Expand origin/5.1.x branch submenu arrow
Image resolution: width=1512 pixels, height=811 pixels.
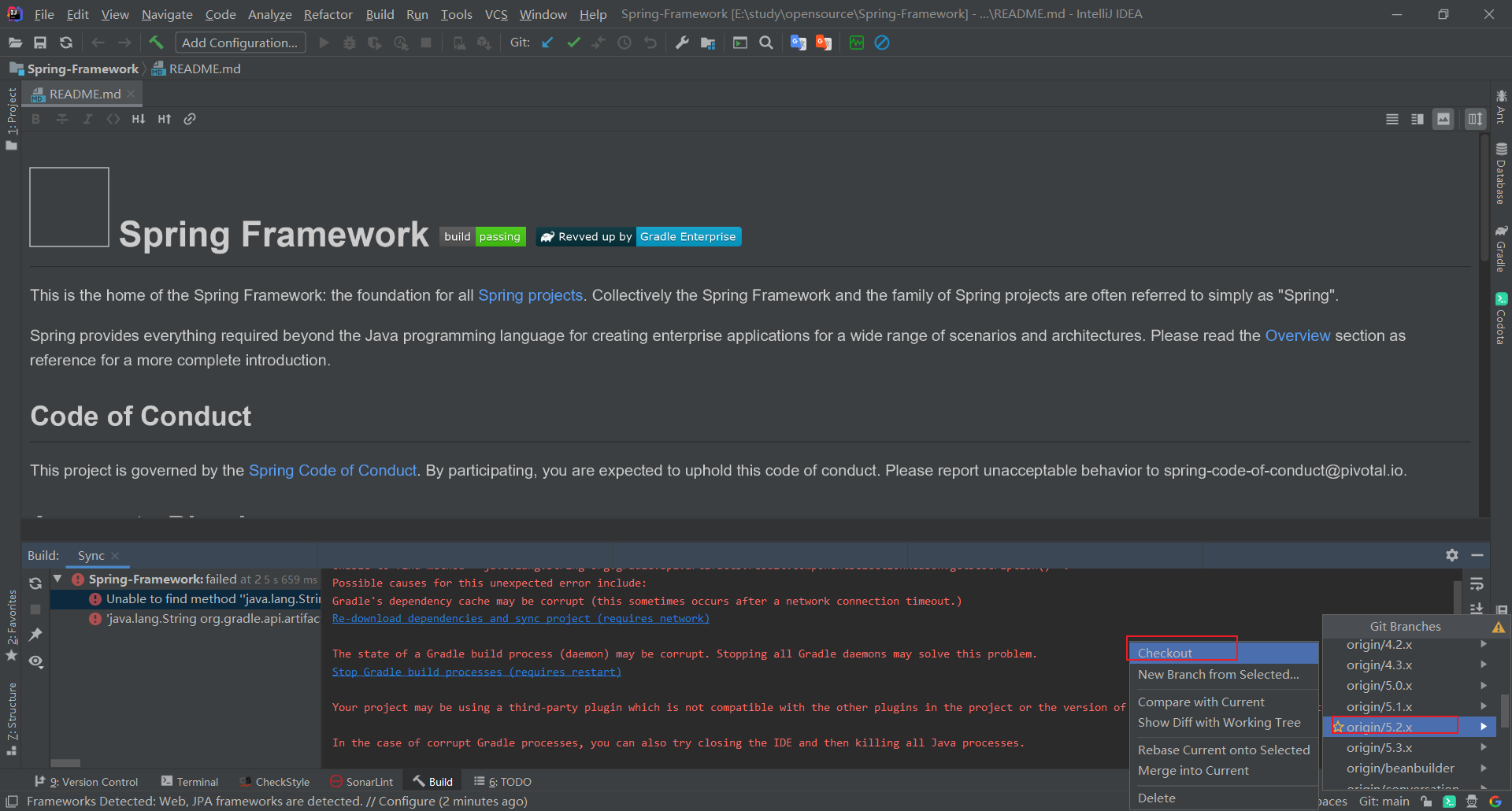tap(1484, 706)
